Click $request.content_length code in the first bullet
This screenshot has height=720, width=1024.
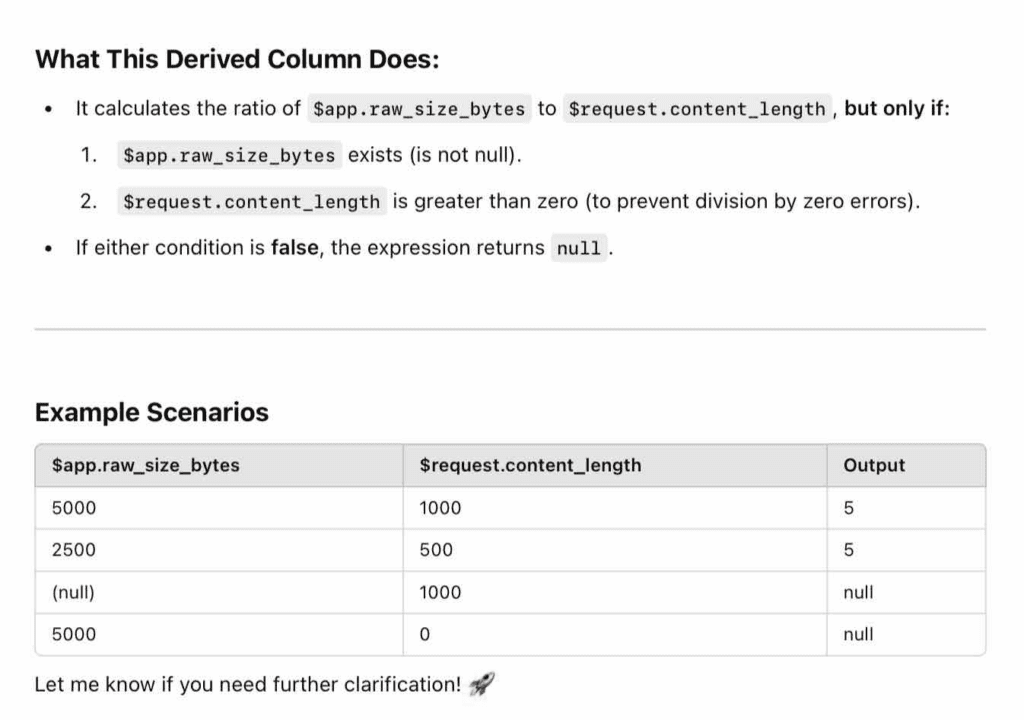[698, 109]
